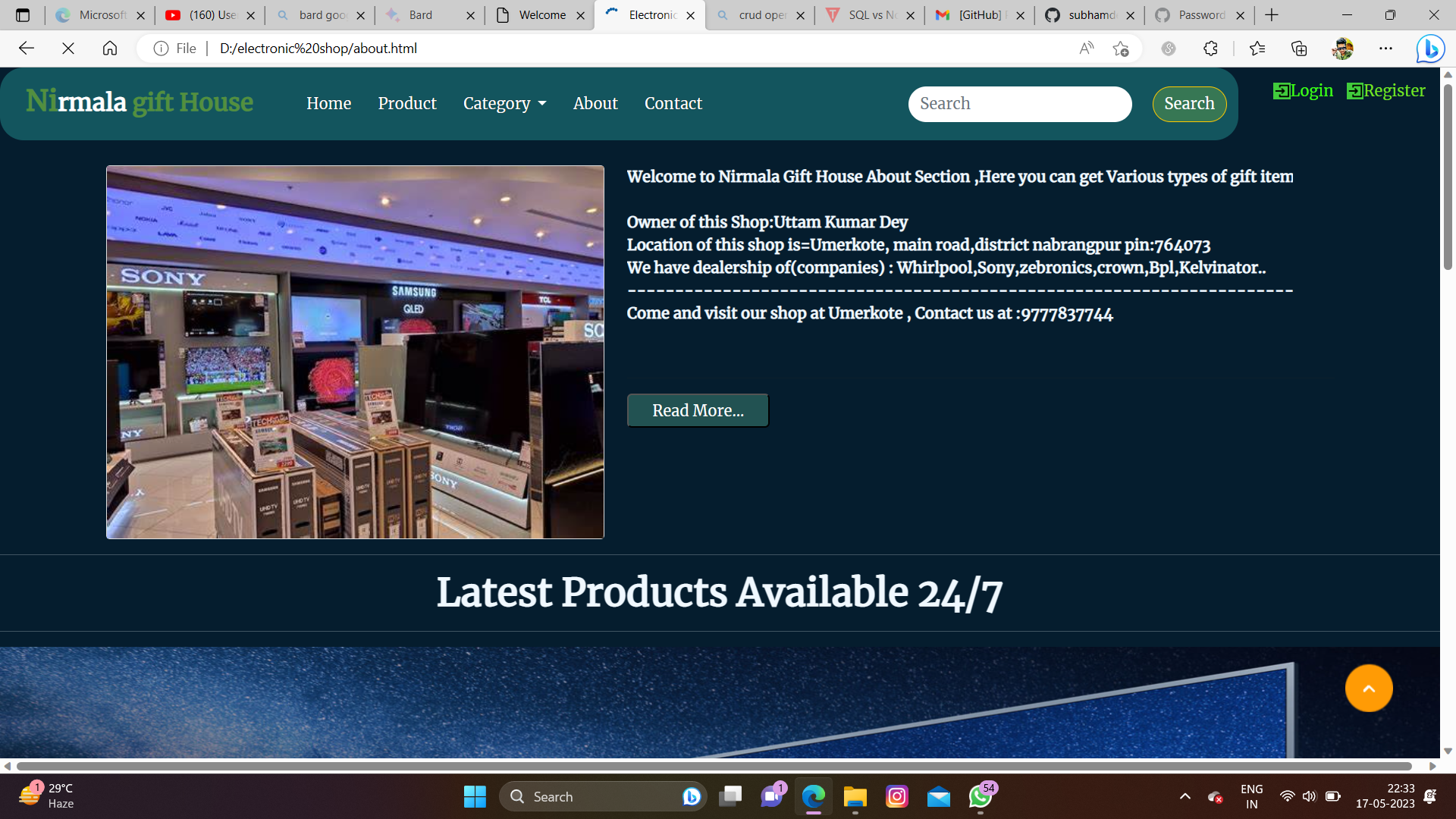Viewport: 1456px width, 819px height.
Task: Open WhatsApp from the taskbar
Action: (x=979, y=797)
